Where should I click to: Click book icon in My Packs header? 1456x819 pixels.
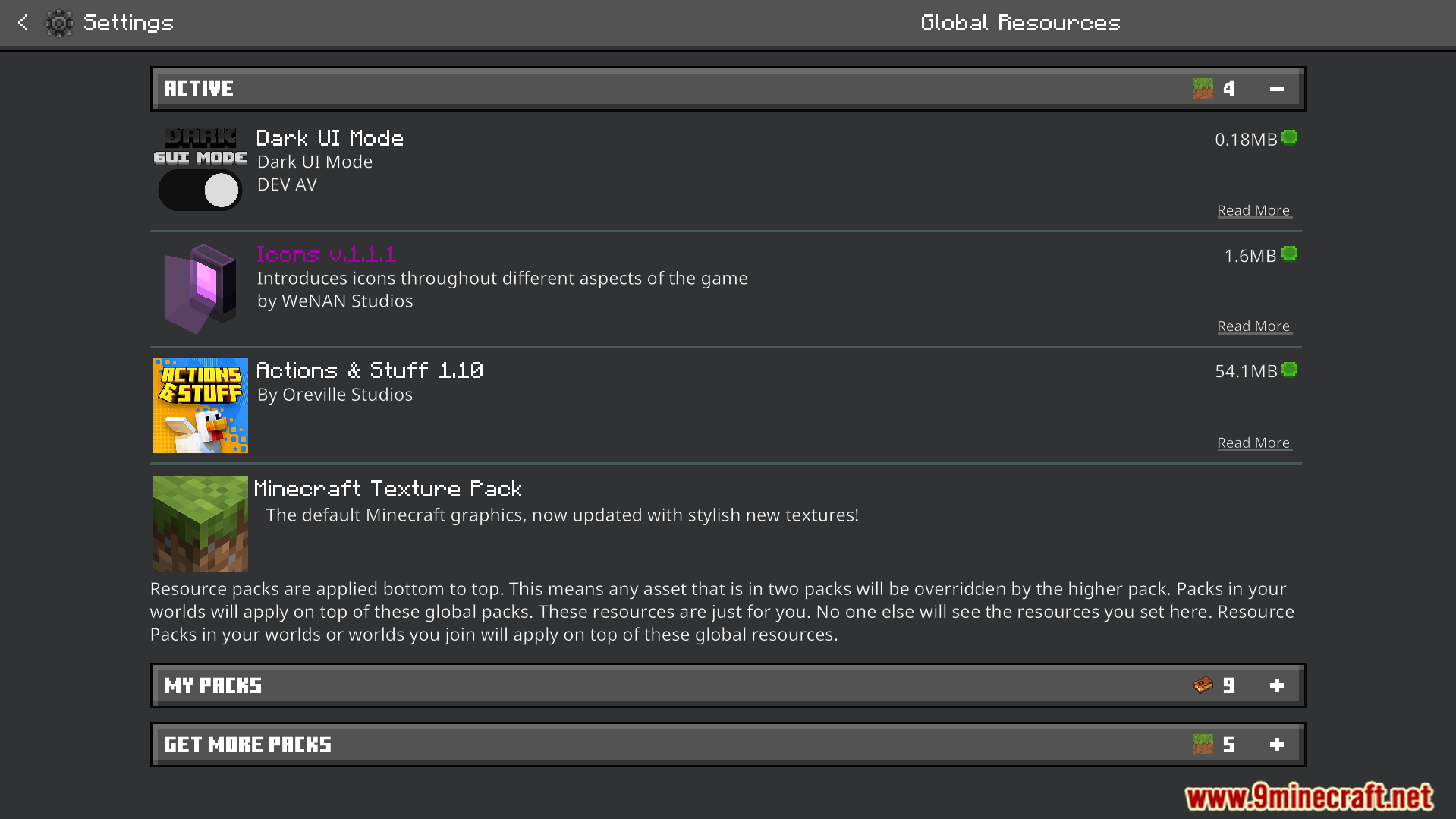[x=1203, y=685]
